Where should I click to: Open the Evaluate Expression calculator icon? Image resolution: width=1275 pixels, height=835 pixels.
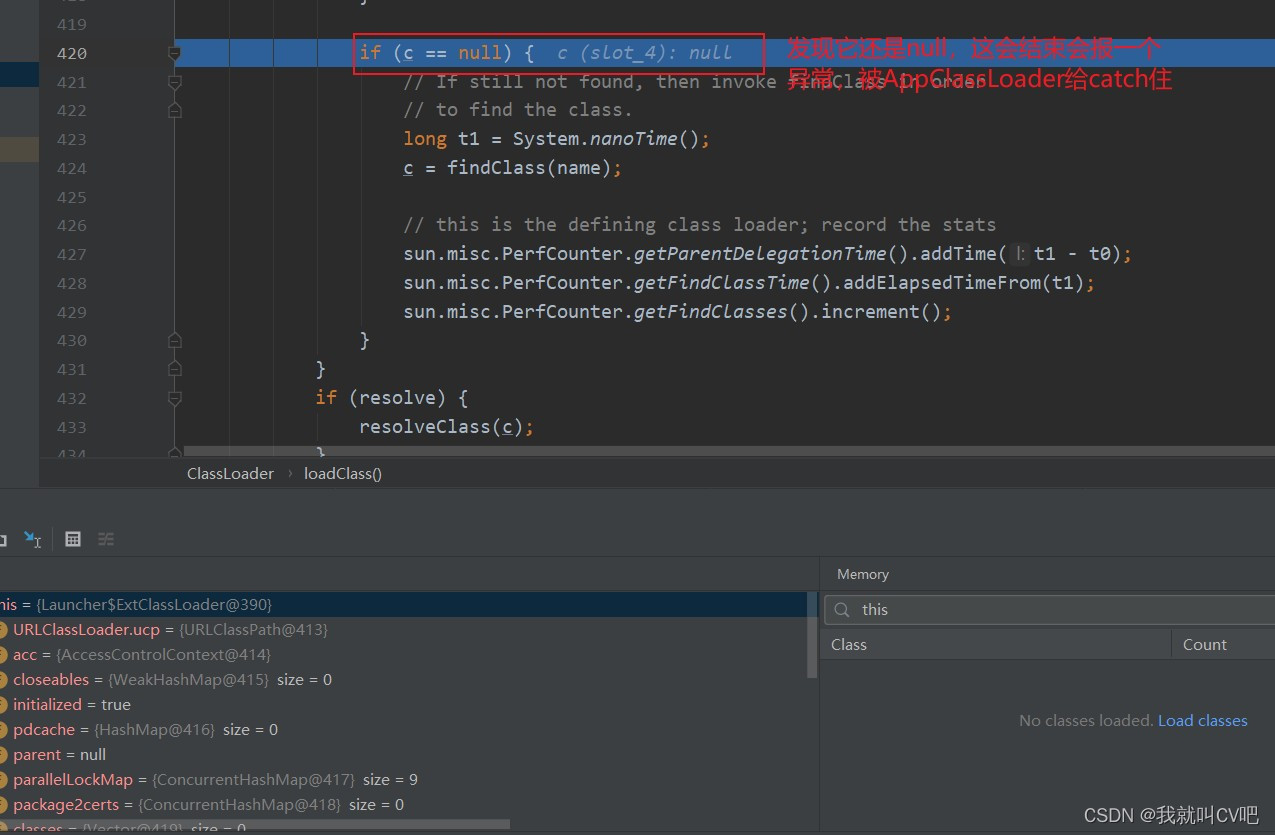point(73,539)
